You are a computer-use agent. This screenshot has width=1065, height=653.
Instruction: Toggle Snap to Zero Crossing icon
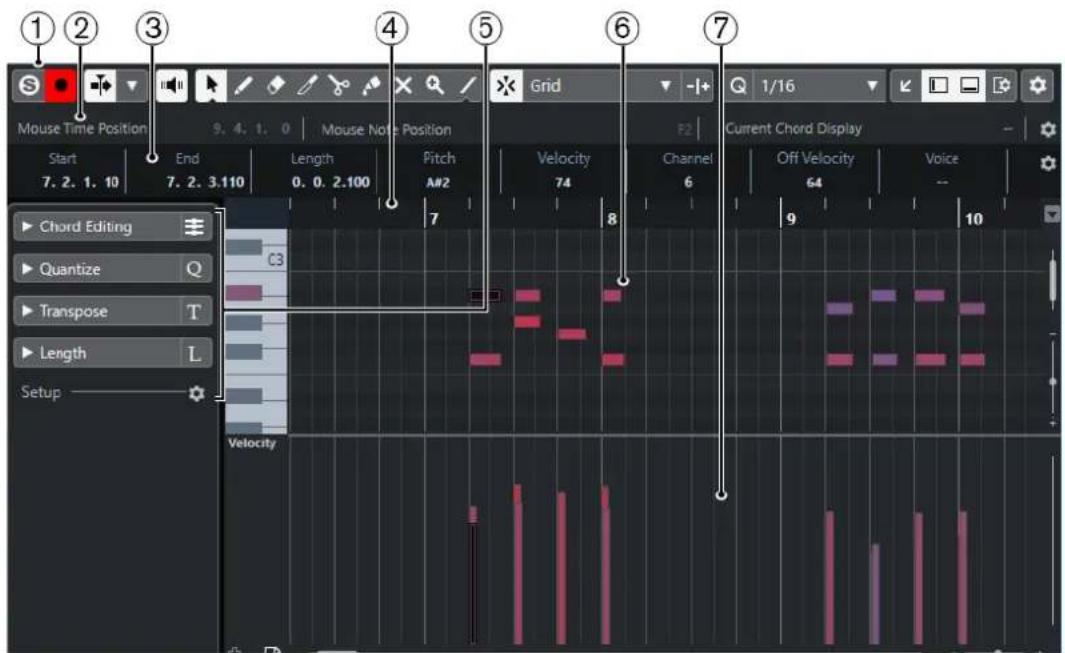698,86
